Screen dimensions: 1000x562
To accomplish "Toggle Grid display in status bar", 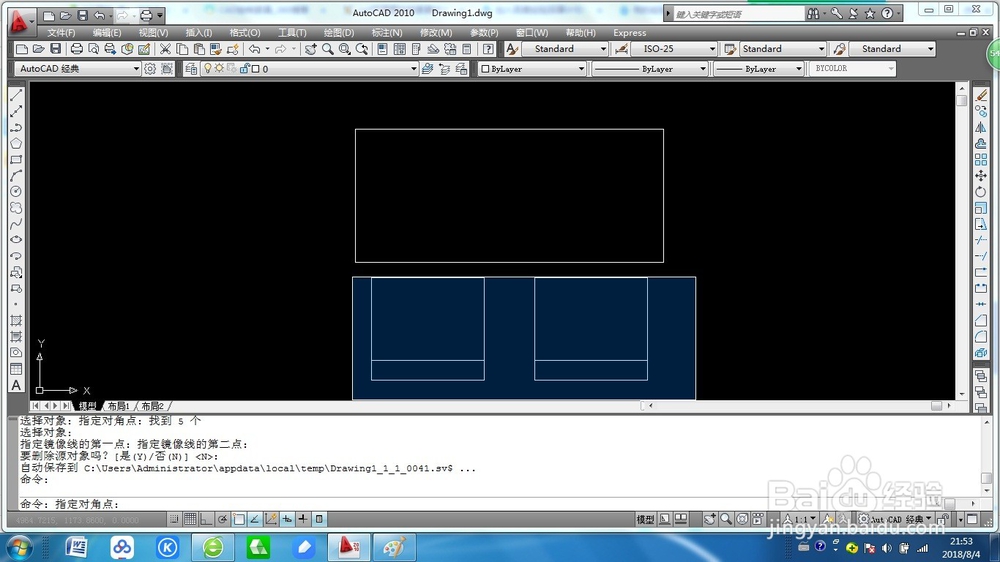I will 190,519.
